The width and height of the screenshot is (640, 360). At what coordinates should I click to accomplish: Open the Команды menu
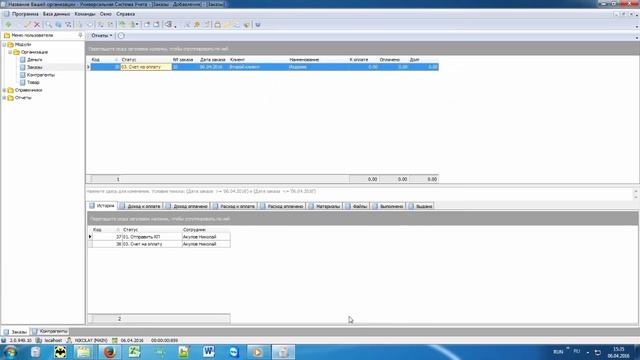click(x=85, y=14)
